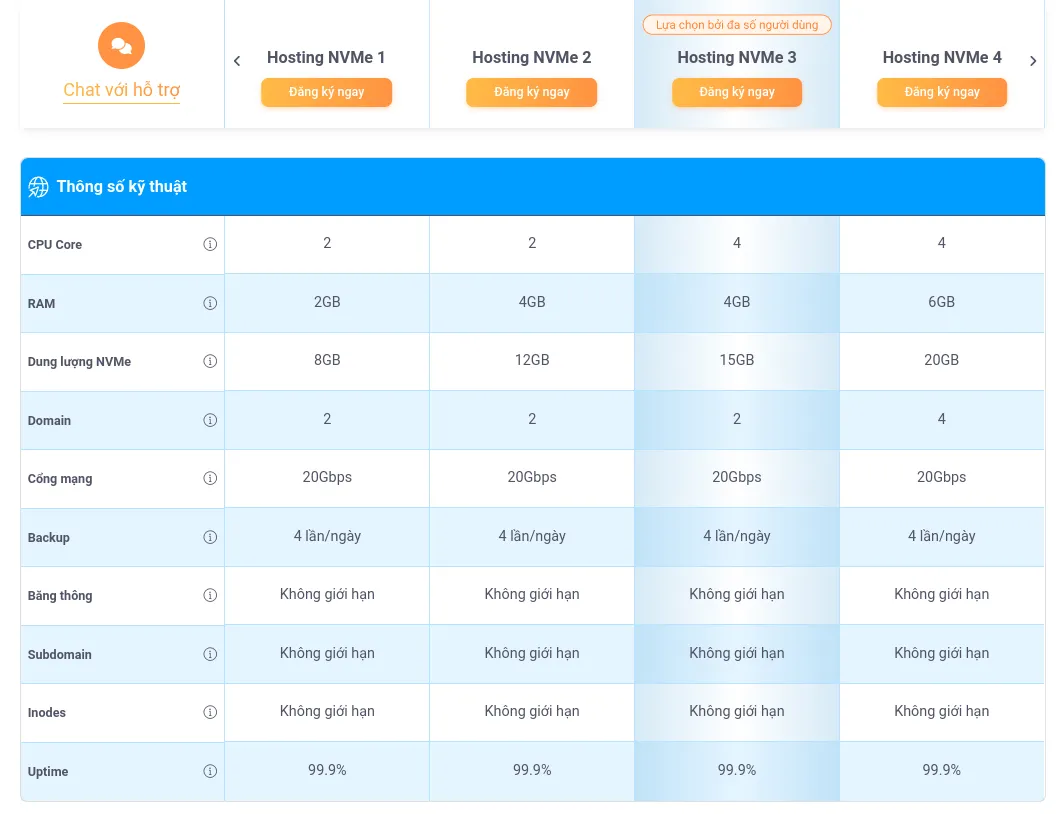This screenshot has width=1057, height=814.
Task: Click the Uptime row label
Action: click(x=48, y=772)
